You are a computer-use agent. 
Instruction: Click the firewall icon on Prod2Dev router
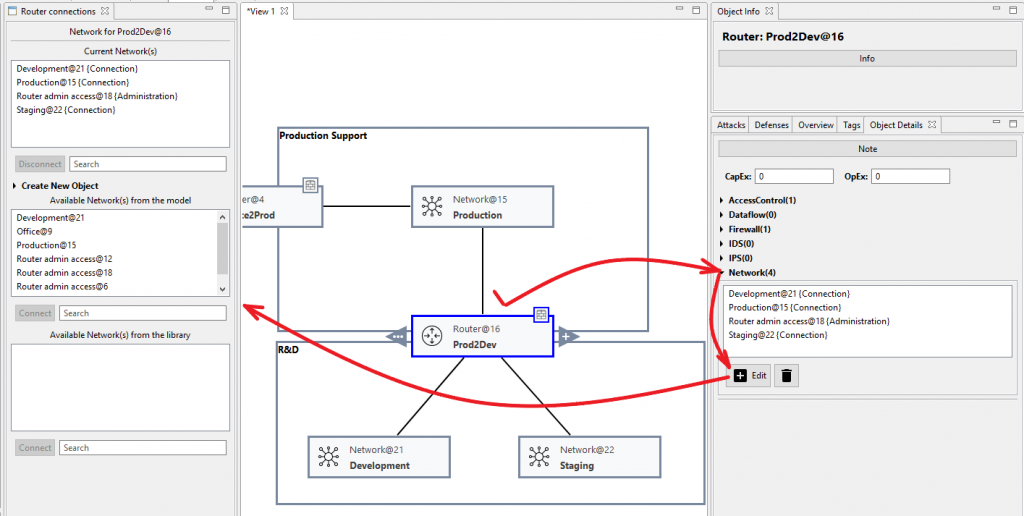coord(541,314)
